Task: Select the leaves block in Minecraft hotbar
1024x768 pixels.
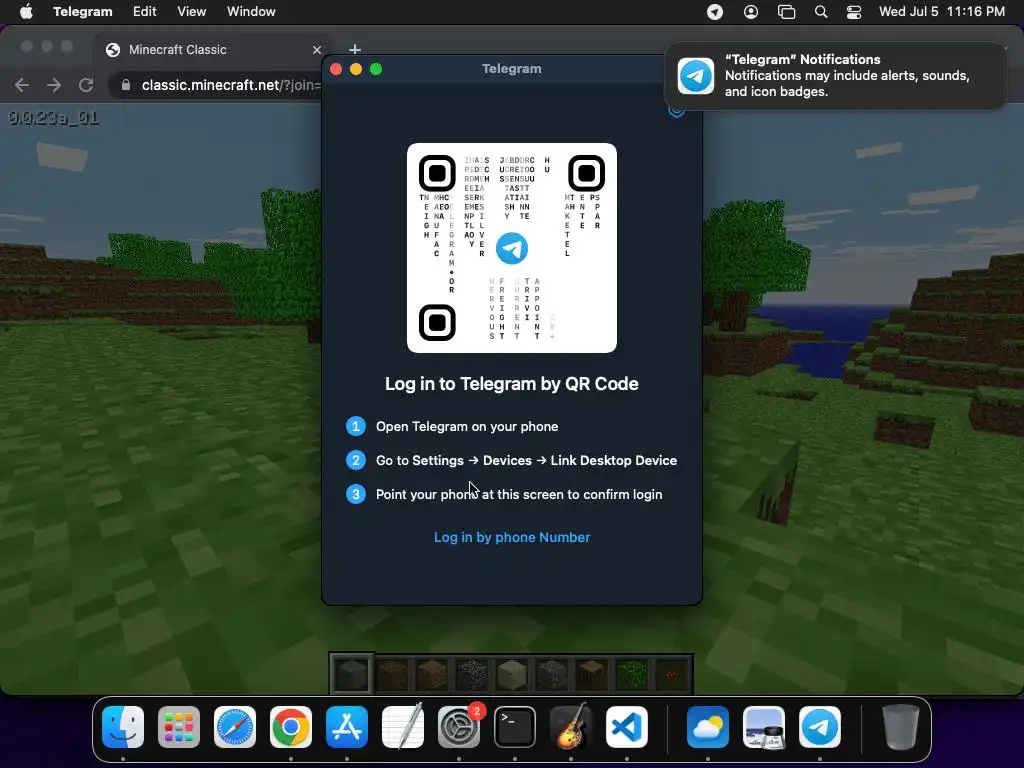Action: coord(632,673)
